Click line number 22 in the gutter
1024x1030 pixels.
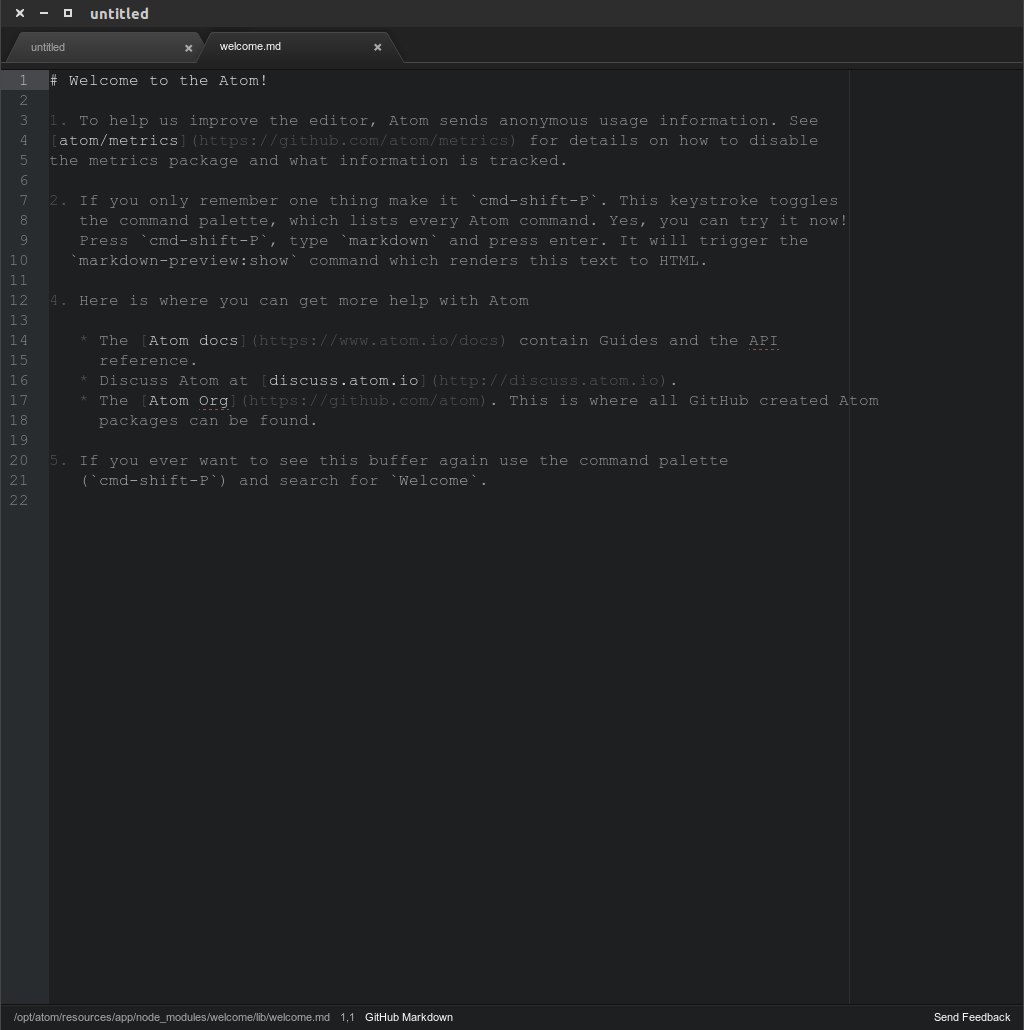tap(19, 501)
